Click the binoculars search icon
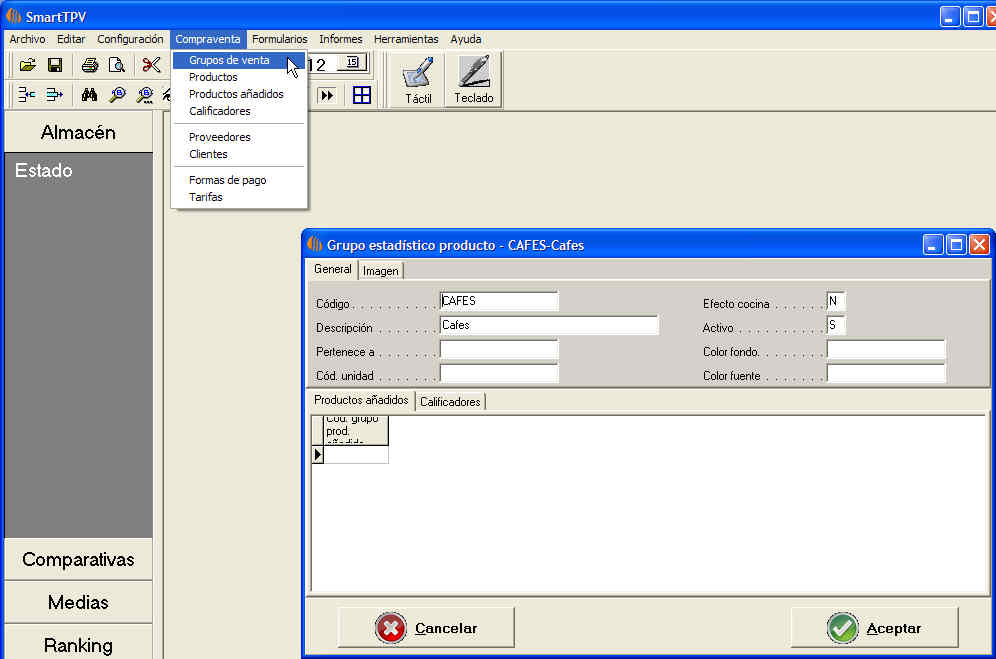Screen dimensions: 996x659 pyautogui.click(x=89, y=95)
